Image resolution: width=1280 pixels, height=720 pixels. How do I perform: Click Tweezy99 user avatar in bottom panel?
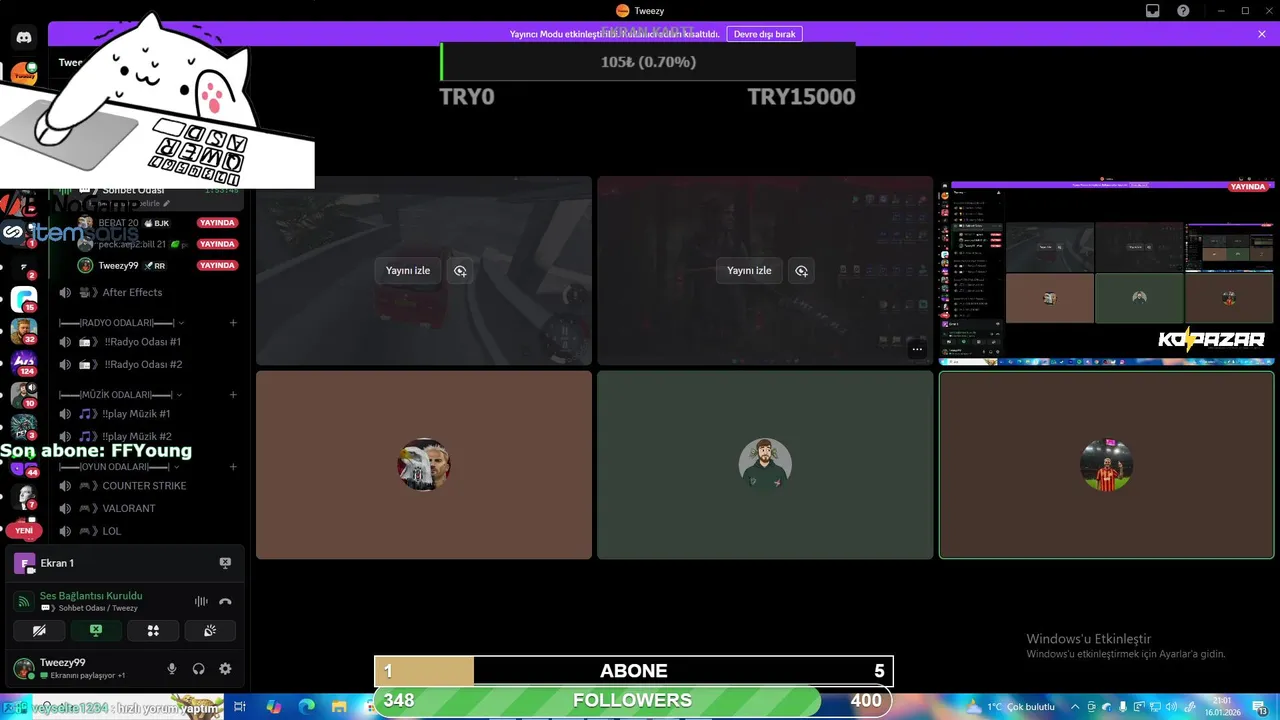point(23,668)
